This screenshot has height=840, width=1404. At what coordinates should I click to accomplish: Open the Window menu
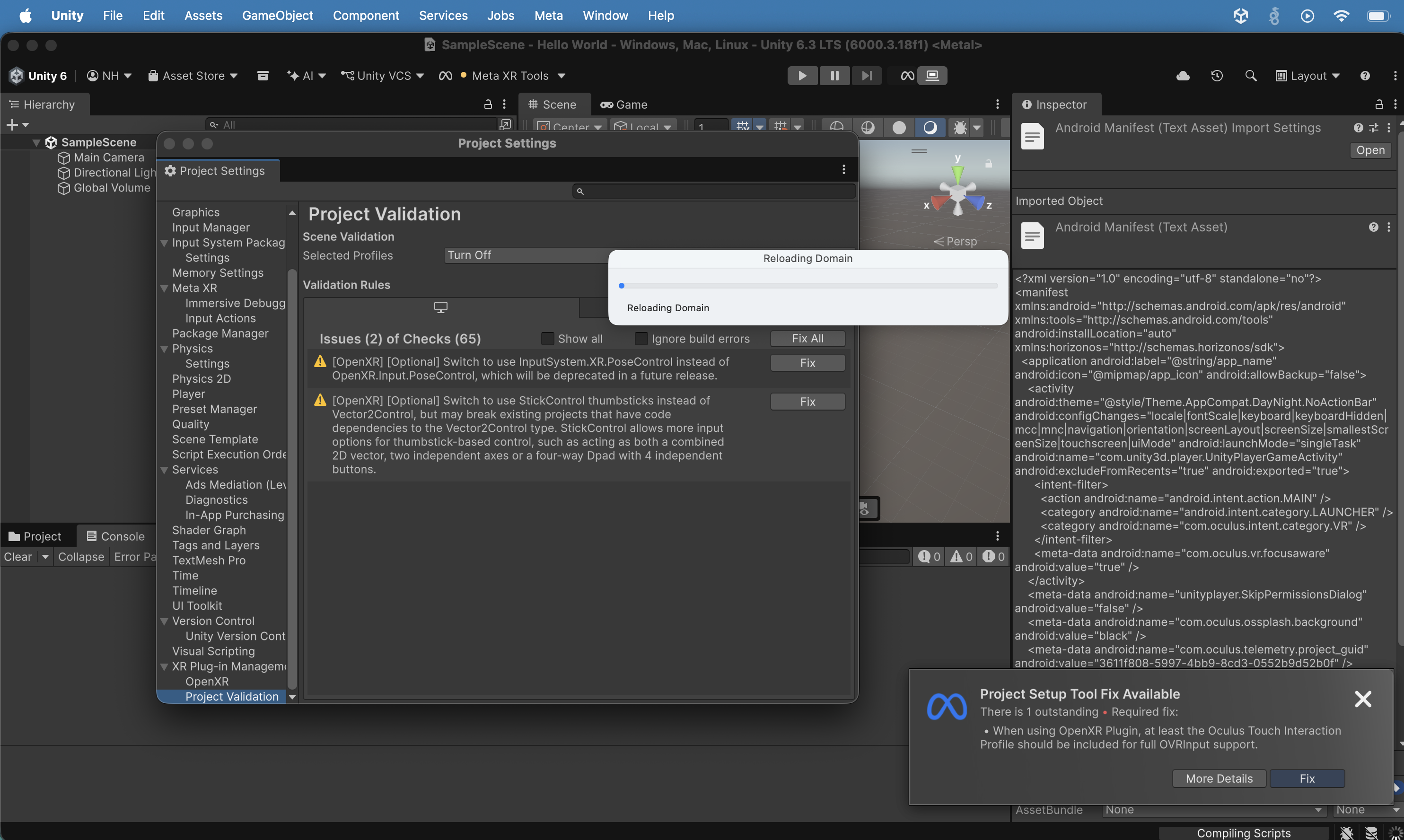click(605, 15)
